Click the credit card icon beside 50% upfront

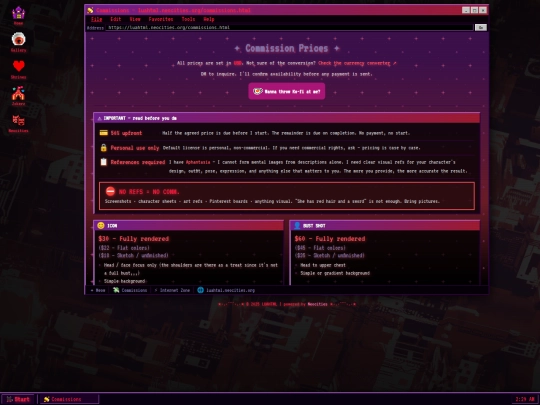pos(103,133)
